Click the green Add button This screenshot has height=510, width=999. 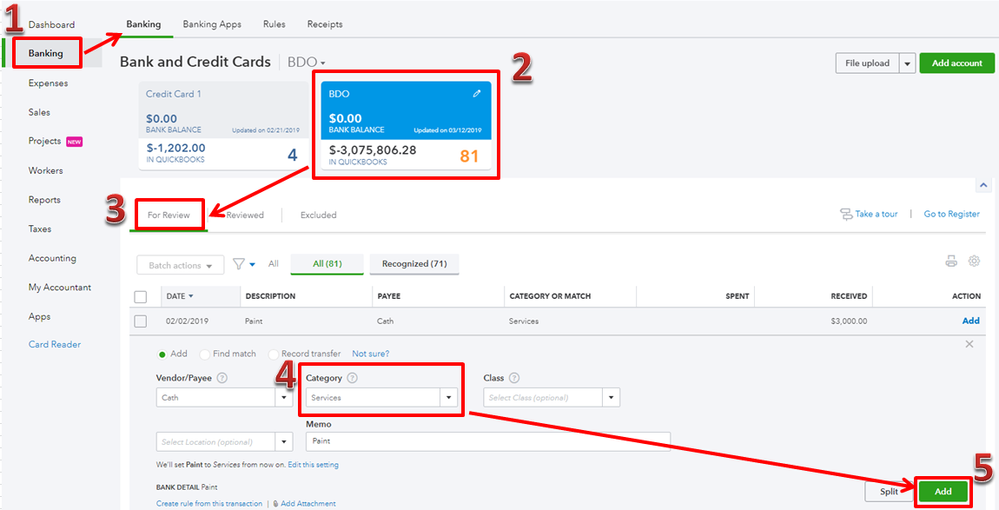[943, 491]
